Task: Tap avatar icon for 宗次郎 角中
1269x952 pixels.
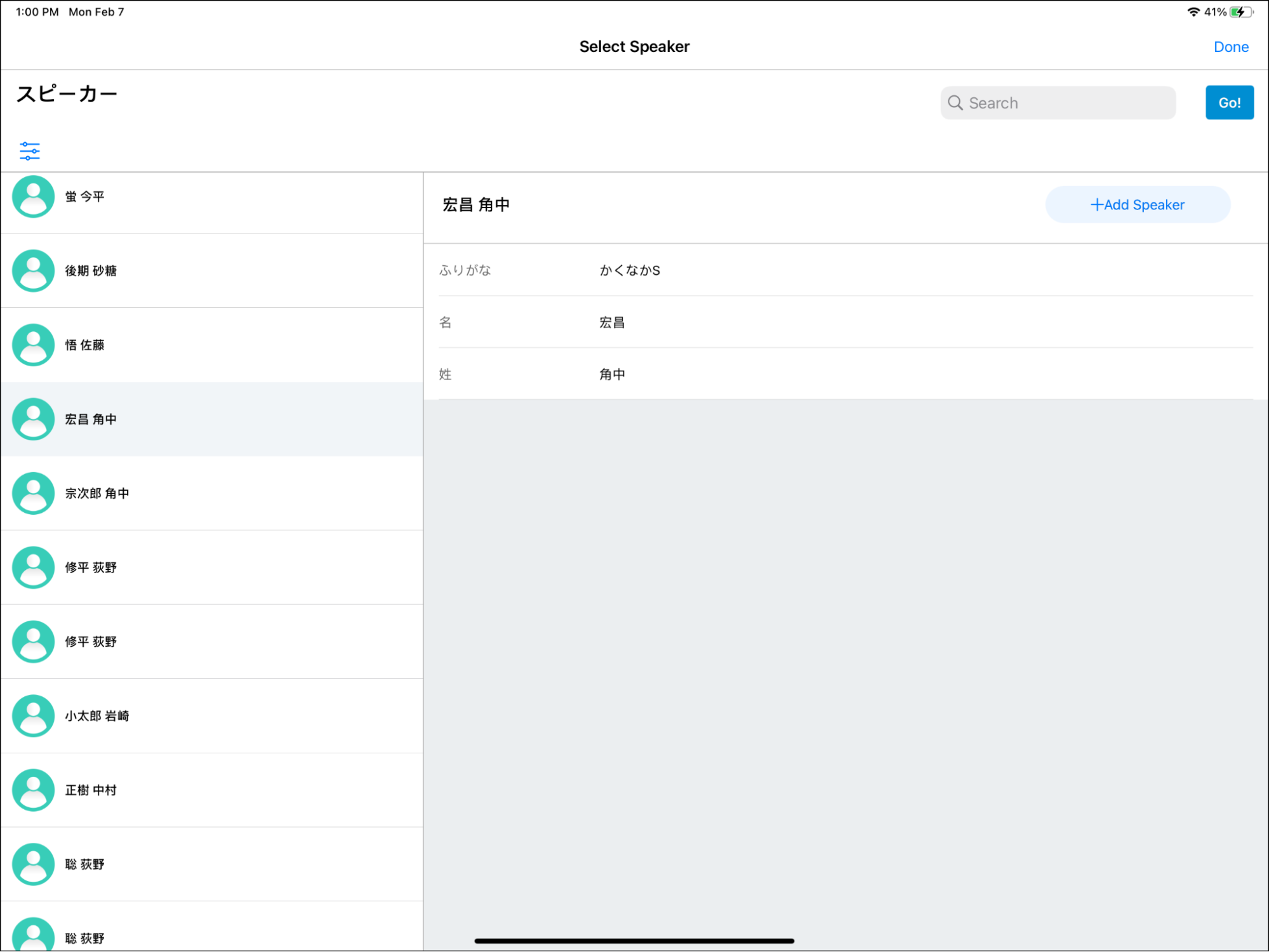Action: pos(33,493)
